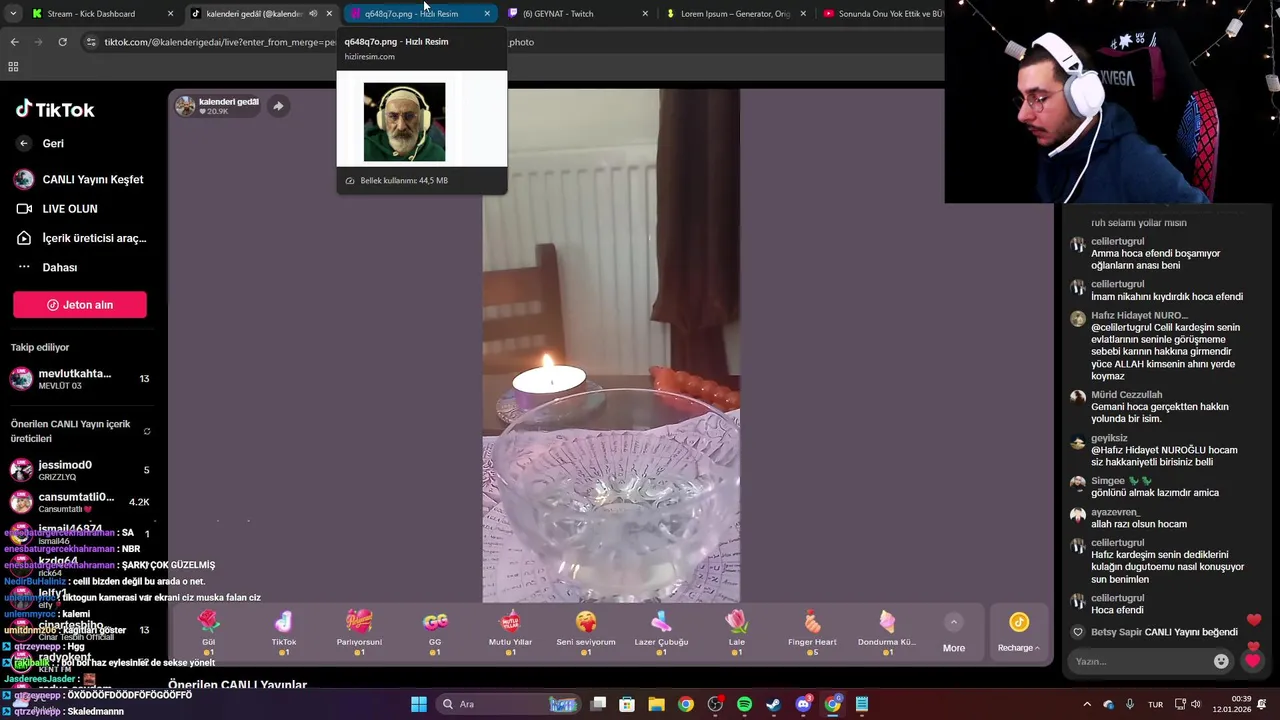Open Discord from the taskbar
Viewport: 1280px width, 720px height.
(803, 704)
